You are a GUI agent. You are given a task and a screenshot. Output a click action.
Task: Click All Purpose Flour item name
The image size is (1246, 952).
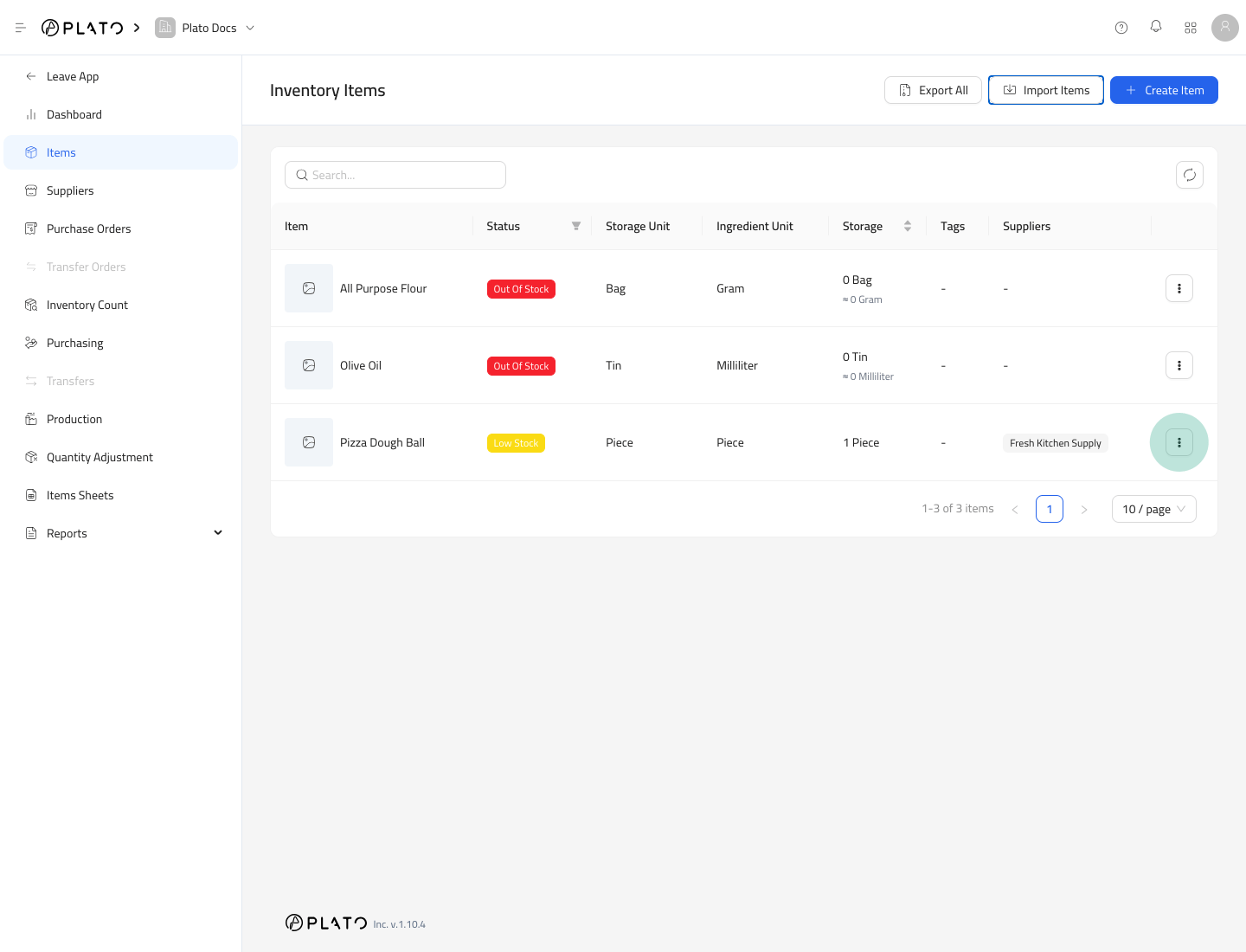pos(383,288)
